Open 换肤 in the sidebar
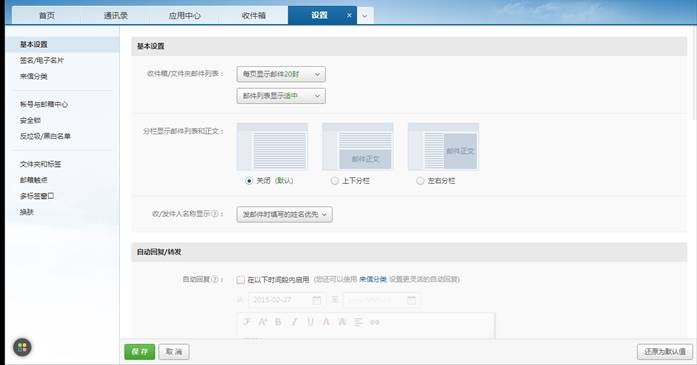697x365 pixels. 27,212
